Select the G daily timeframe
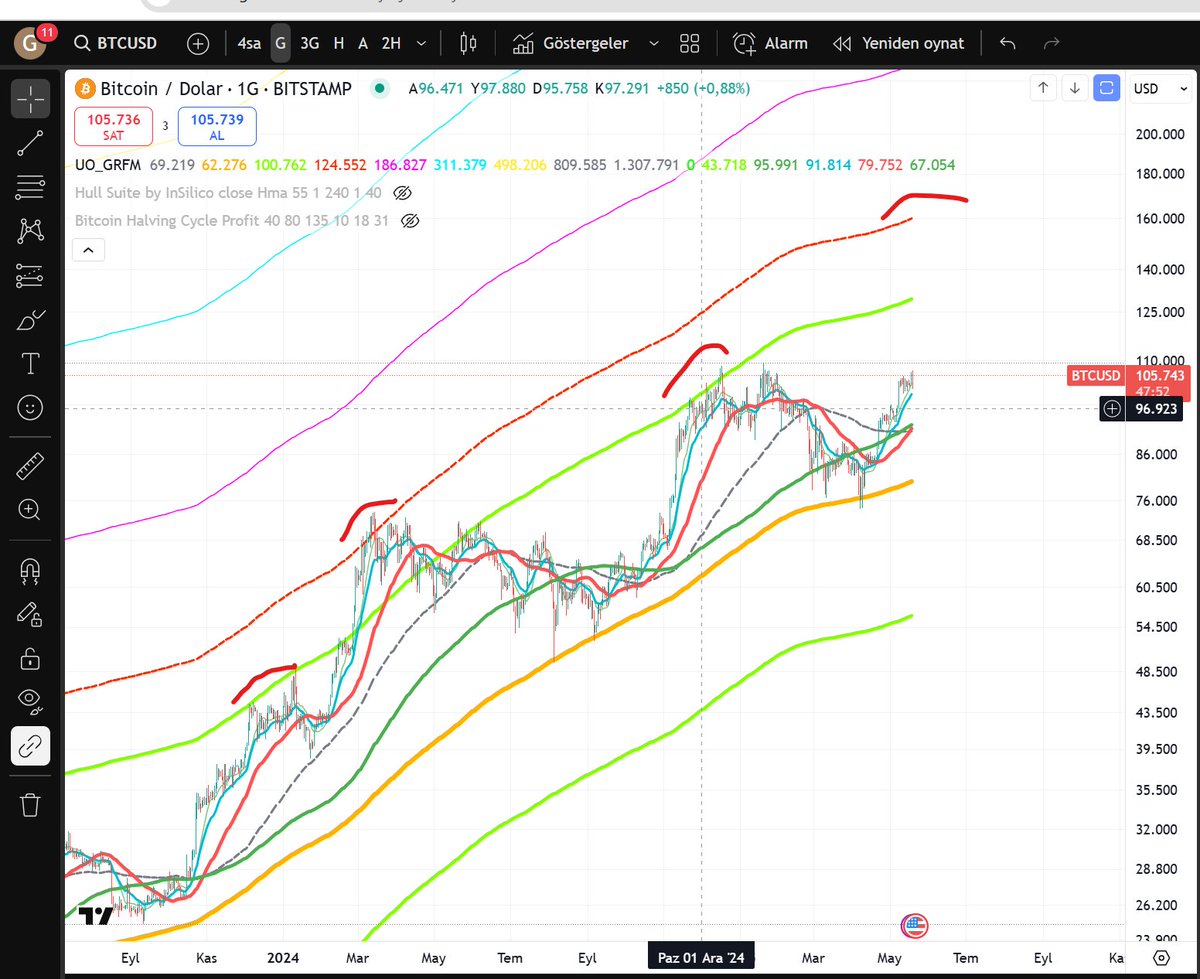The width and height of the screenshot is (1200, 979). 280,44
